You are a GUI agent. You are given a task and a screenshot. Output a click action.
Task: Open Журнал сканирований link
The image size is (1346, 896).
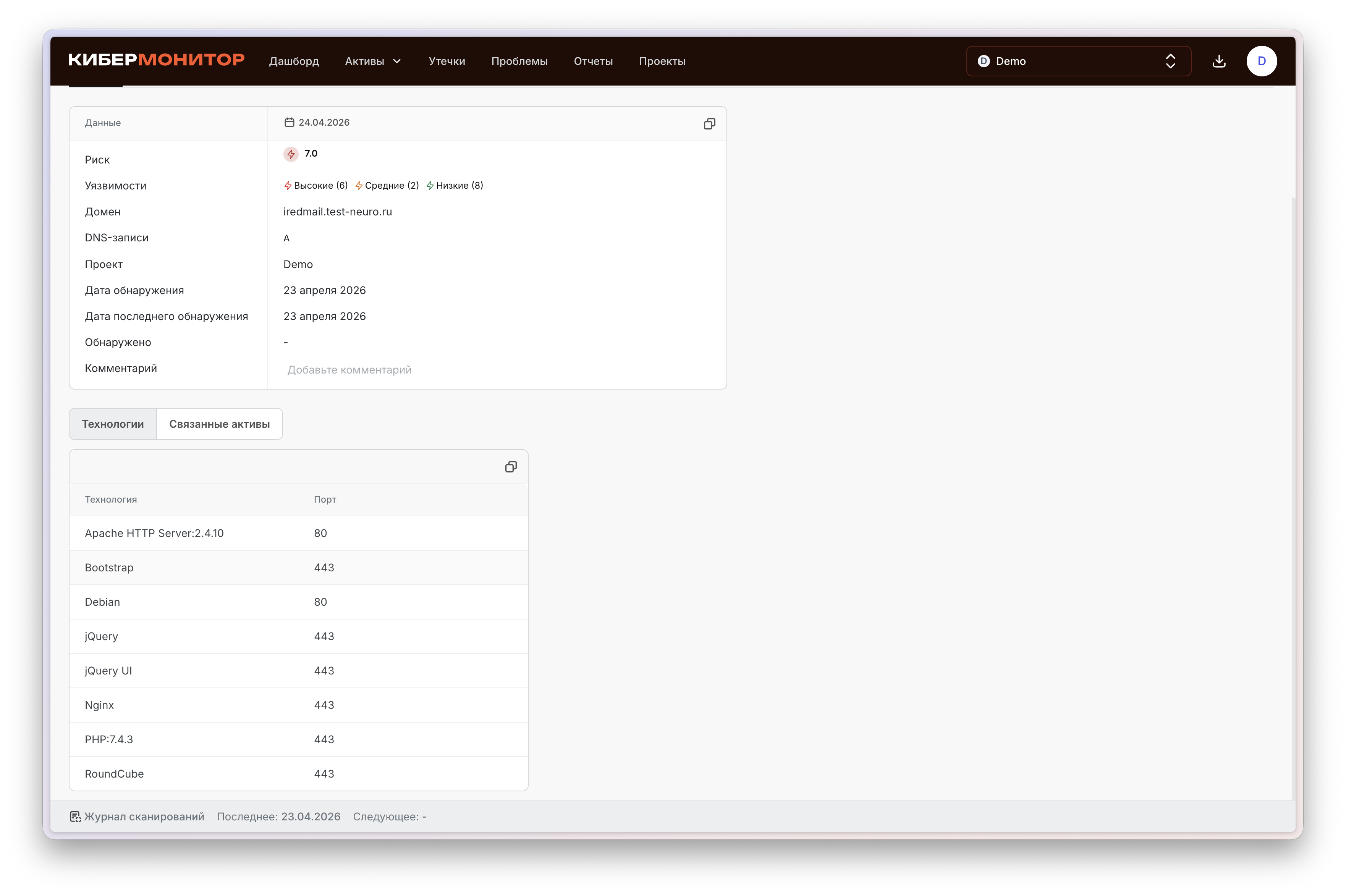click(144, 817)
